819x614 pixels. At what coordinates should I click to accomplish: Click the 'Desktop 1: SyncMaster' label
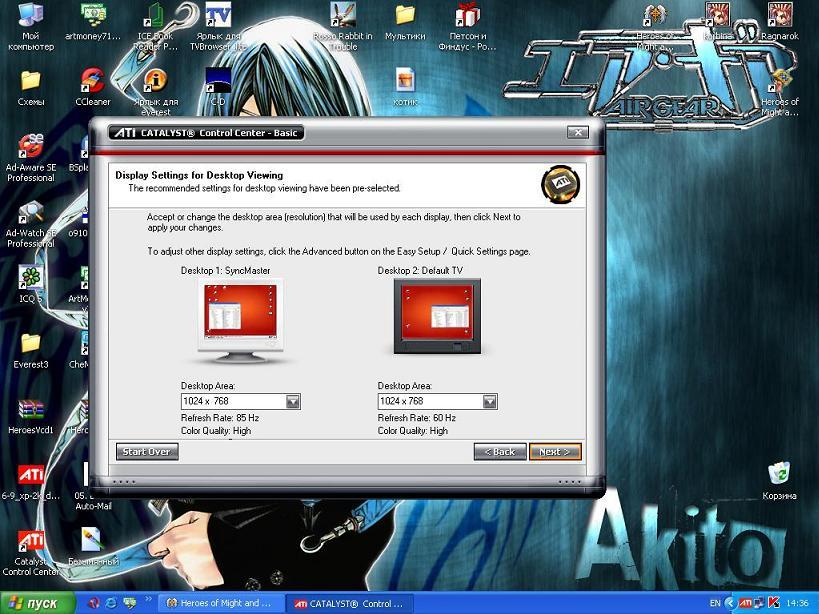tap(226, 270)
